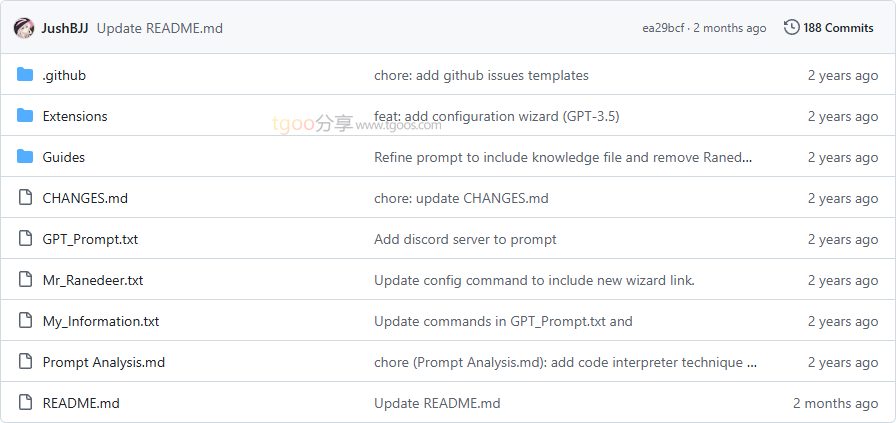Click the CHANGES.md file icon

tap(25, 198)
